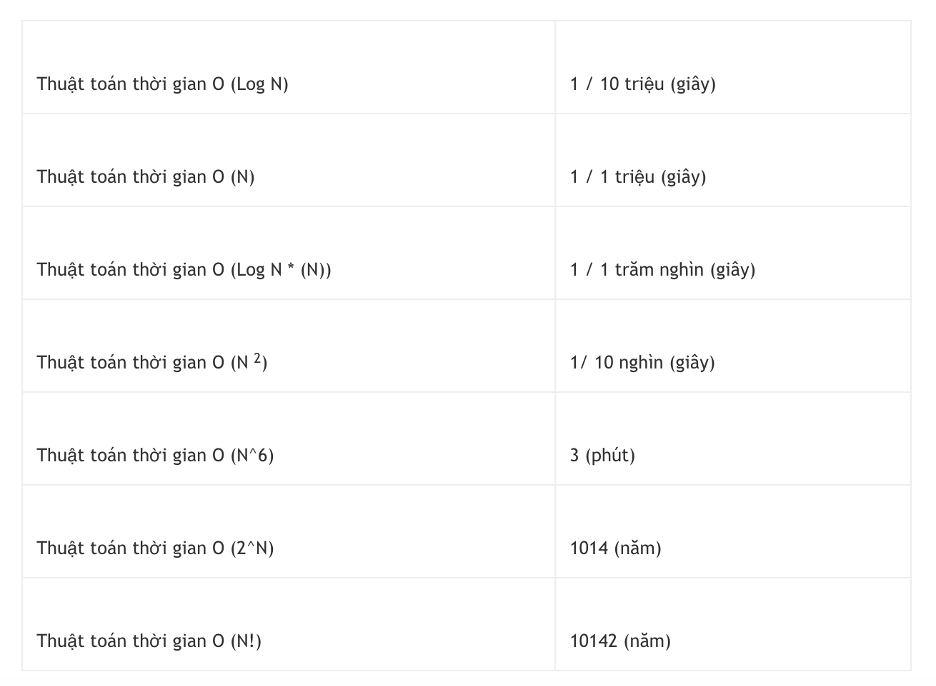
Task: Select the "1 / 10 triệu (giây)" value
Action: 643,84
